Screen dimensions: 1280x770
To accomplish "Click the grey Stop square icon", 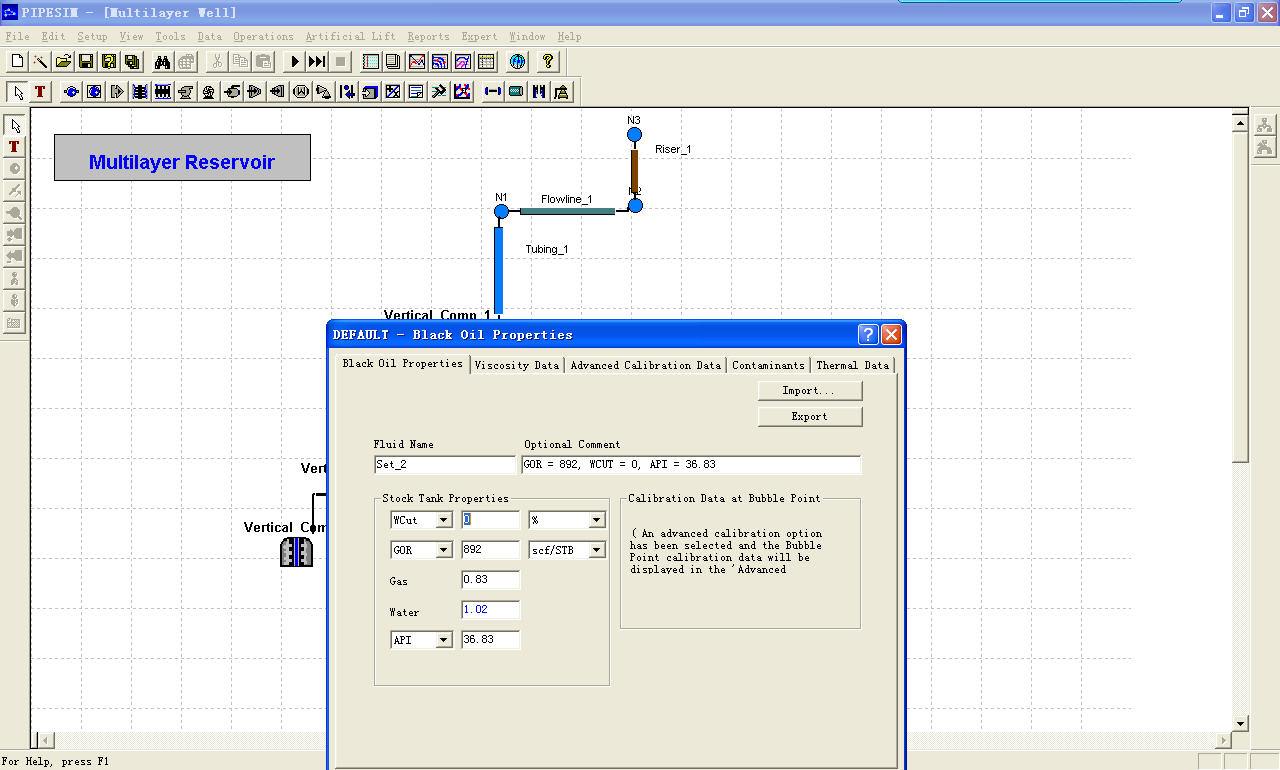I will point(340,61).
